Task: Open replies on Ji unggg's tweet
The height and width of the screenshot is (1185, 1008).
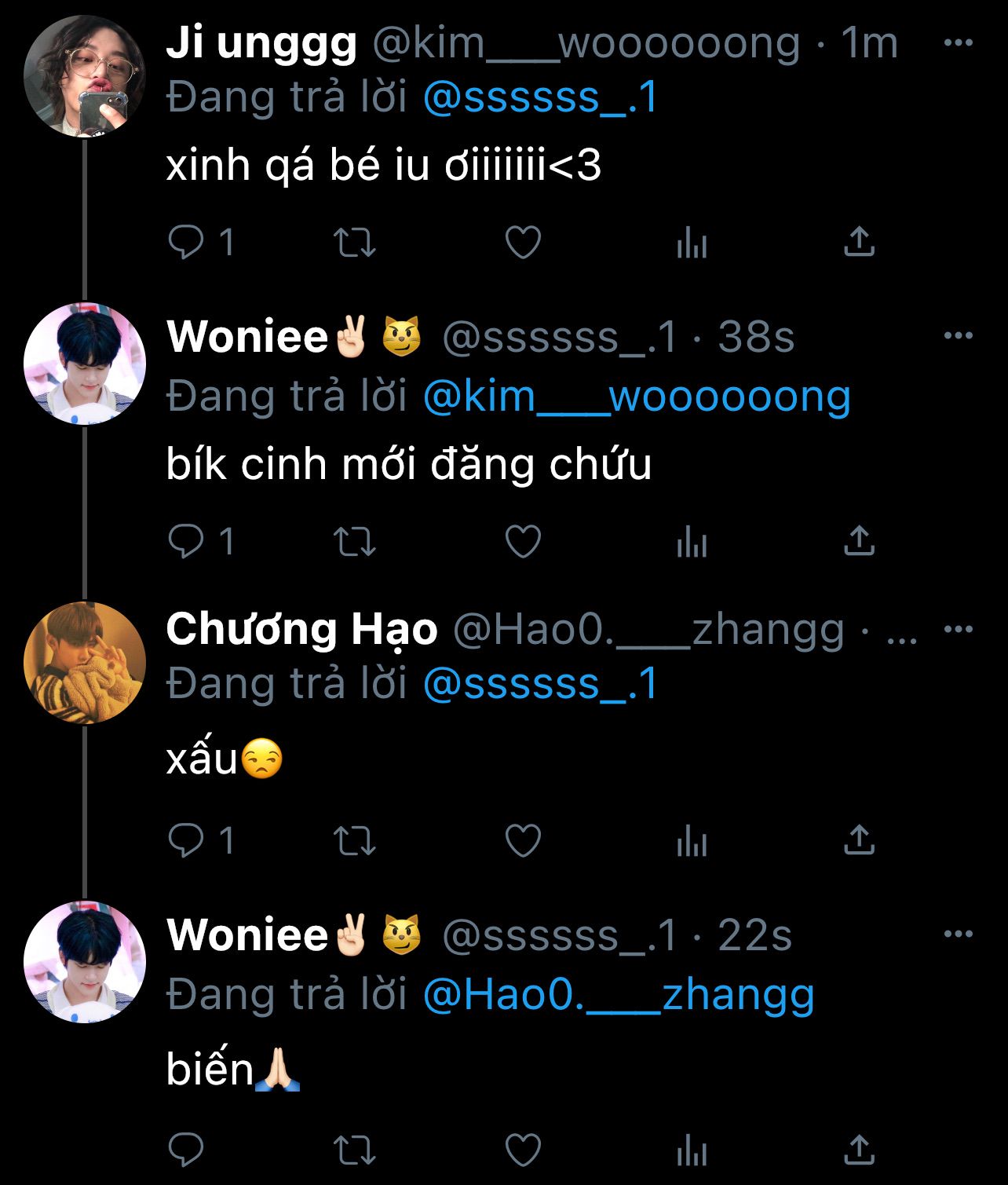Action: (x=202, y=242)
